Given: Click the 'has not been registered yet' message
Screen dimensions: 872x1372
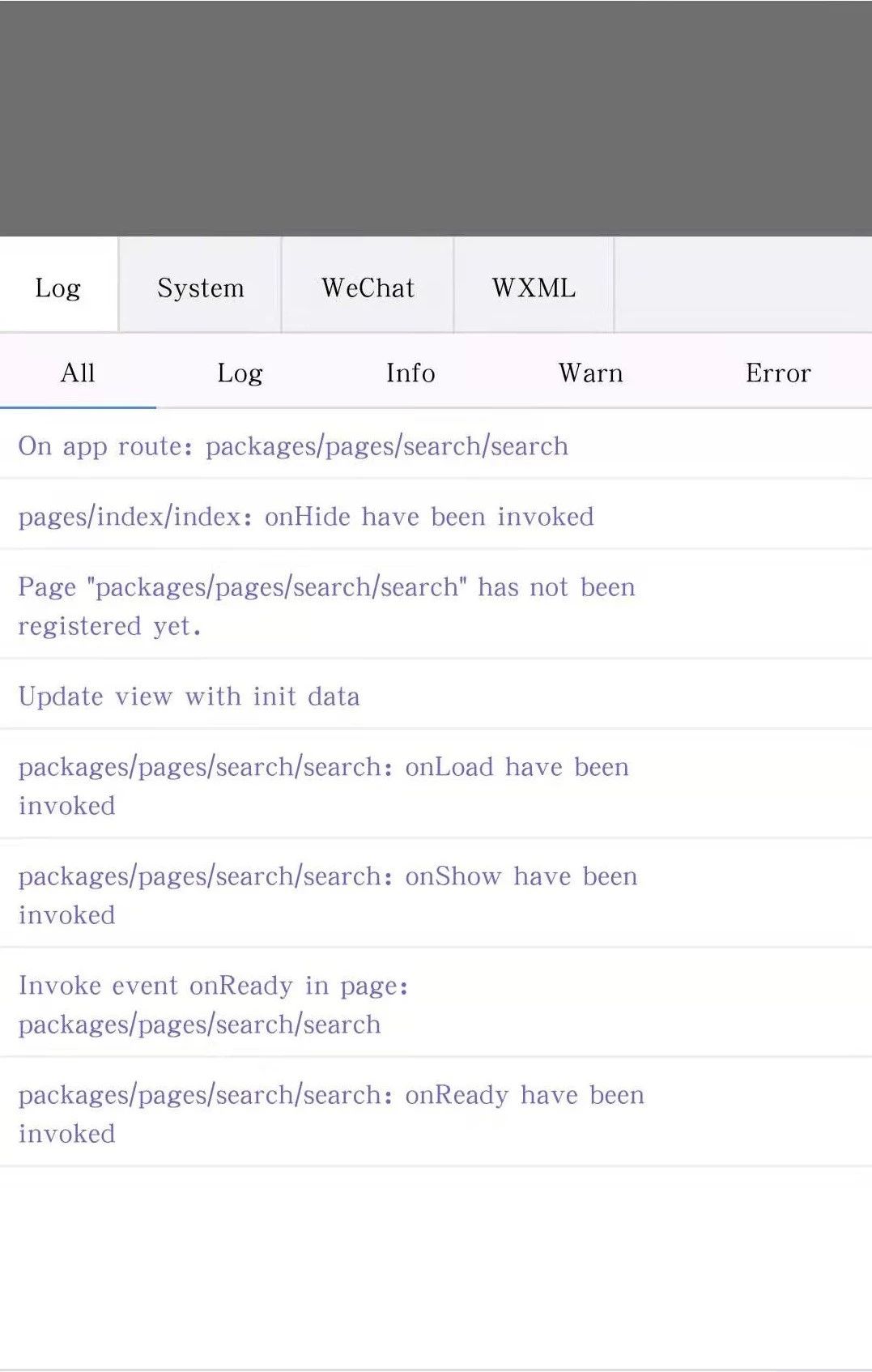Looking at the screenshot, I should (x=436, y=605).
